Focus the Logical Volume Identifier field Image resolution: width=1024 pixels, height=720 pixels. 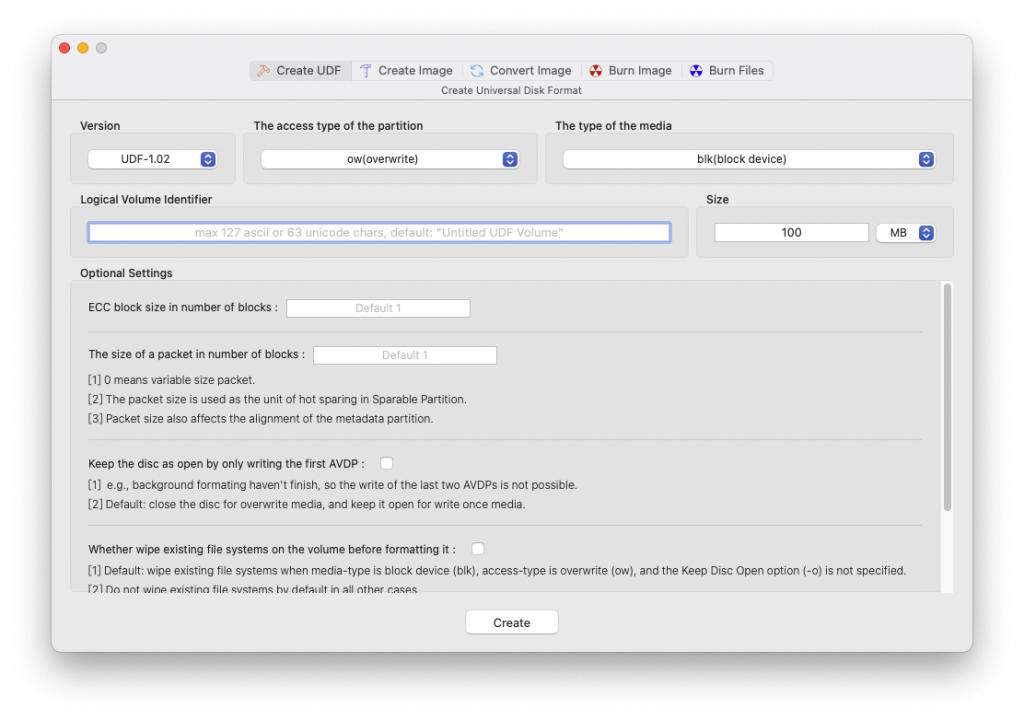coord(379,233)
